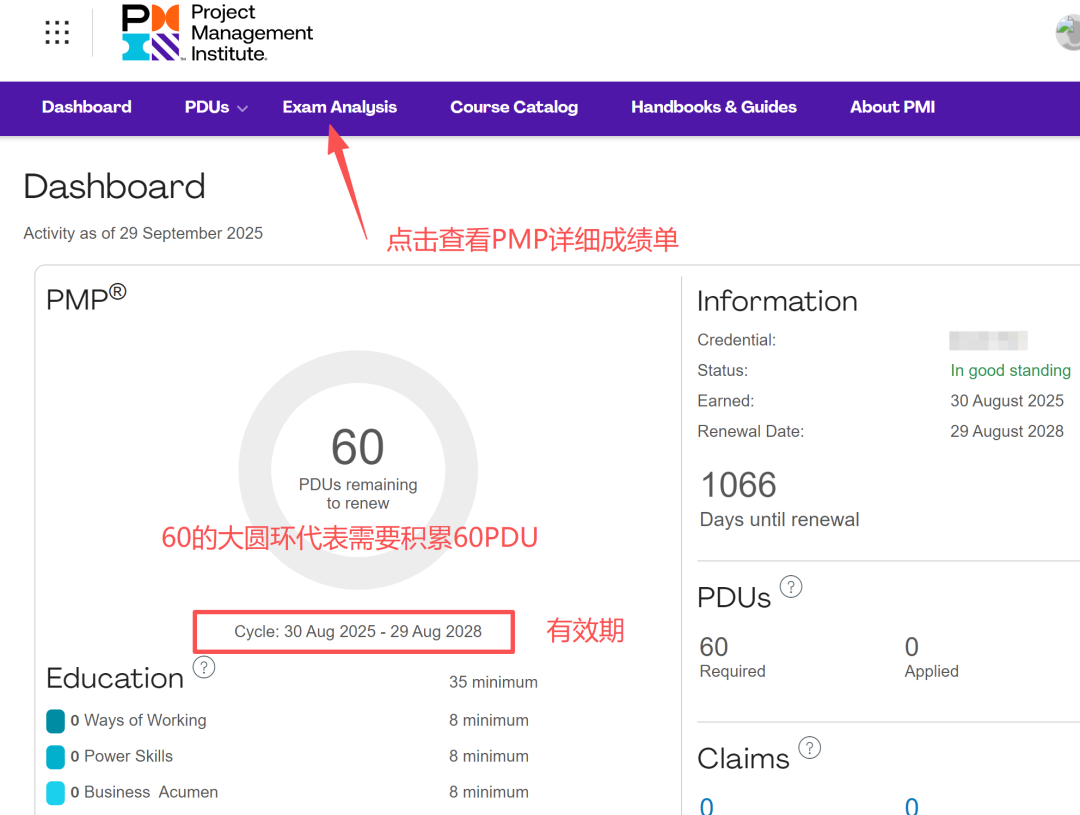This screenshot has height=815, width=1080.
Task: Click the 'Cycle: 30 Aug 2025 - 29 Aug 2028' text
Action: point(358,632)
